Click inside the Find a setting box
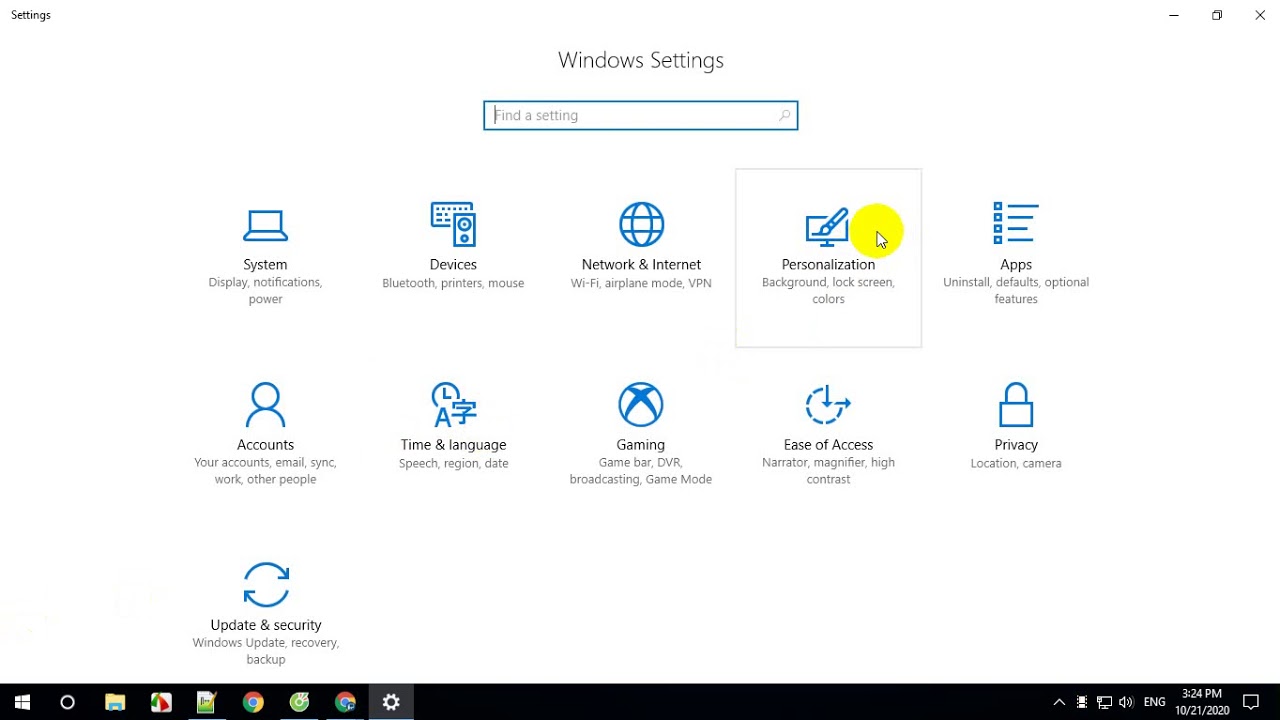 tap(641, 115)
